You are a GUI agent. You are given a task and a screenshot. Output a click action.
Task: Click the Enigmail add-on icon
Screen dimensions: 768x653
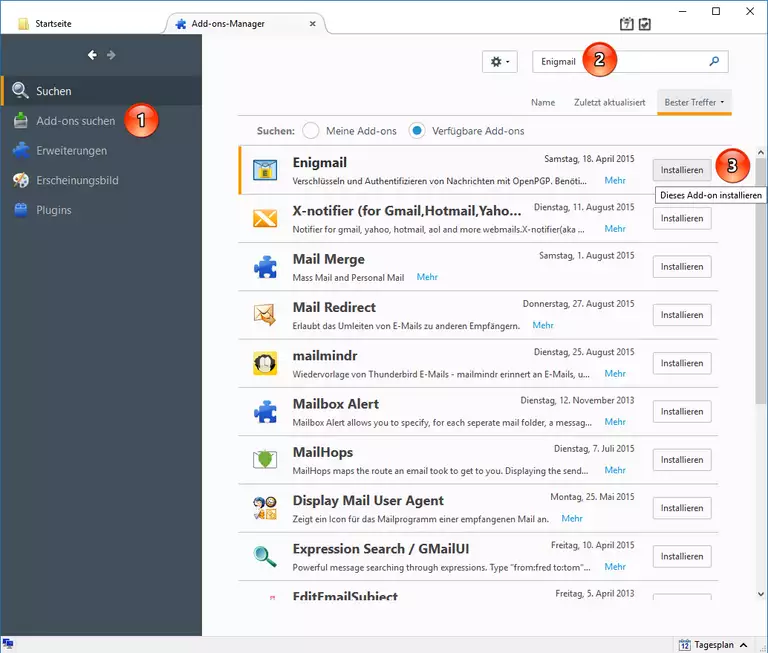tap(265, 170)
